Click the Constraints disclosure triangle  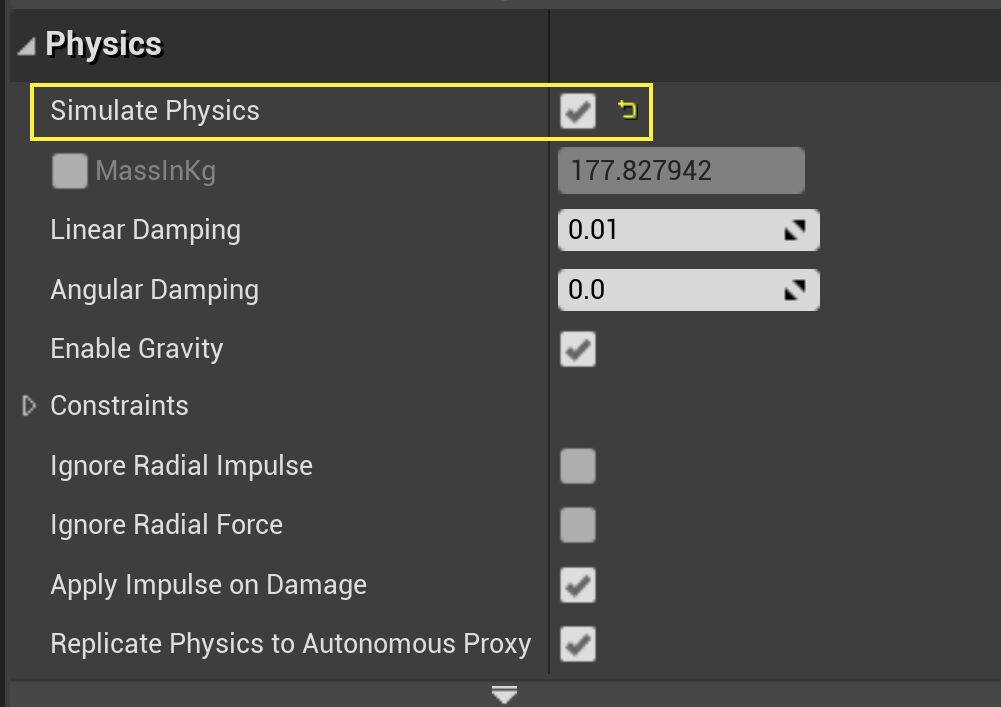pyautogui.click(x=28, y=405)
